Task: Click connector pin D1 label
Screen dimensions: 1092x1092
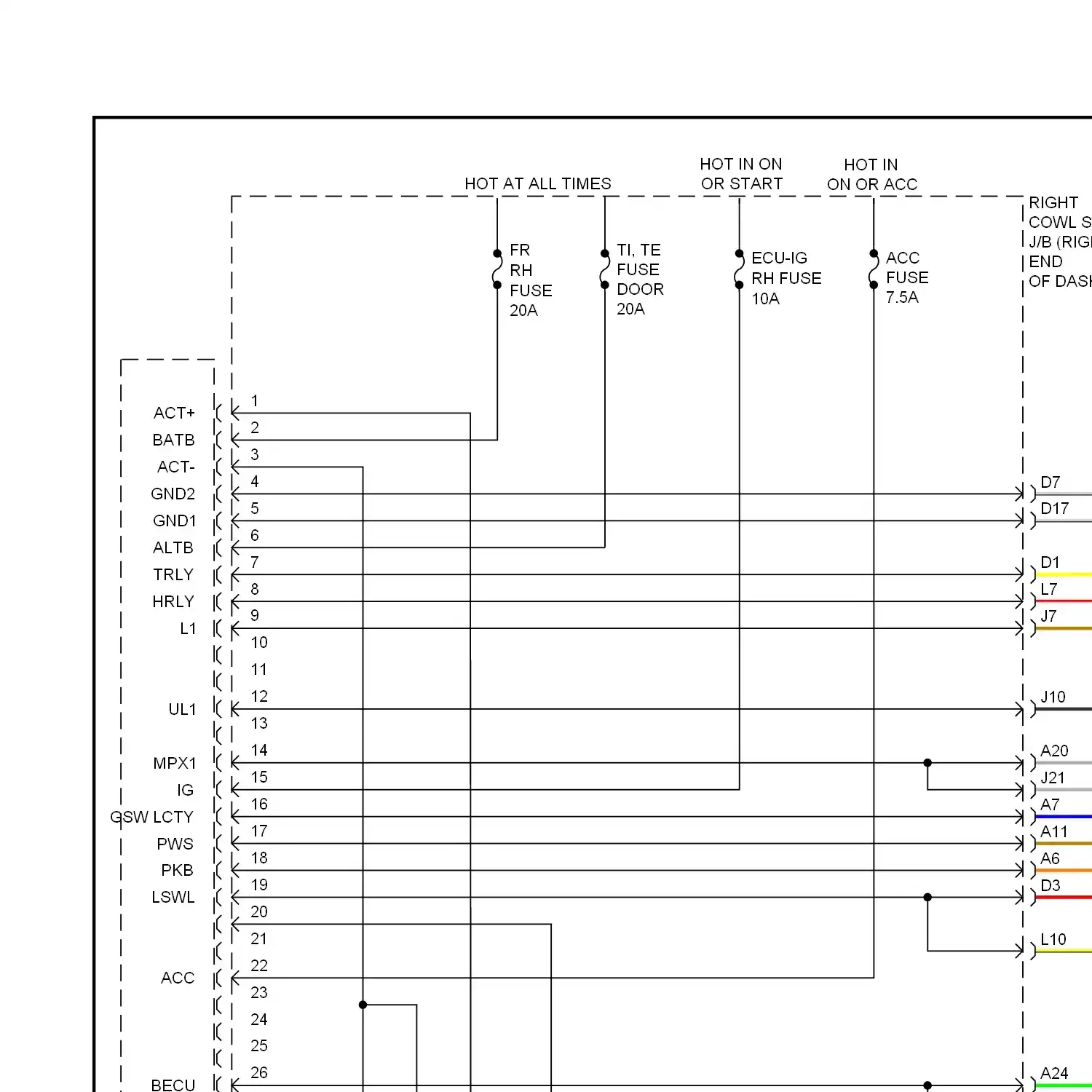Action: pyautogui.click(x=1051, y=562)
